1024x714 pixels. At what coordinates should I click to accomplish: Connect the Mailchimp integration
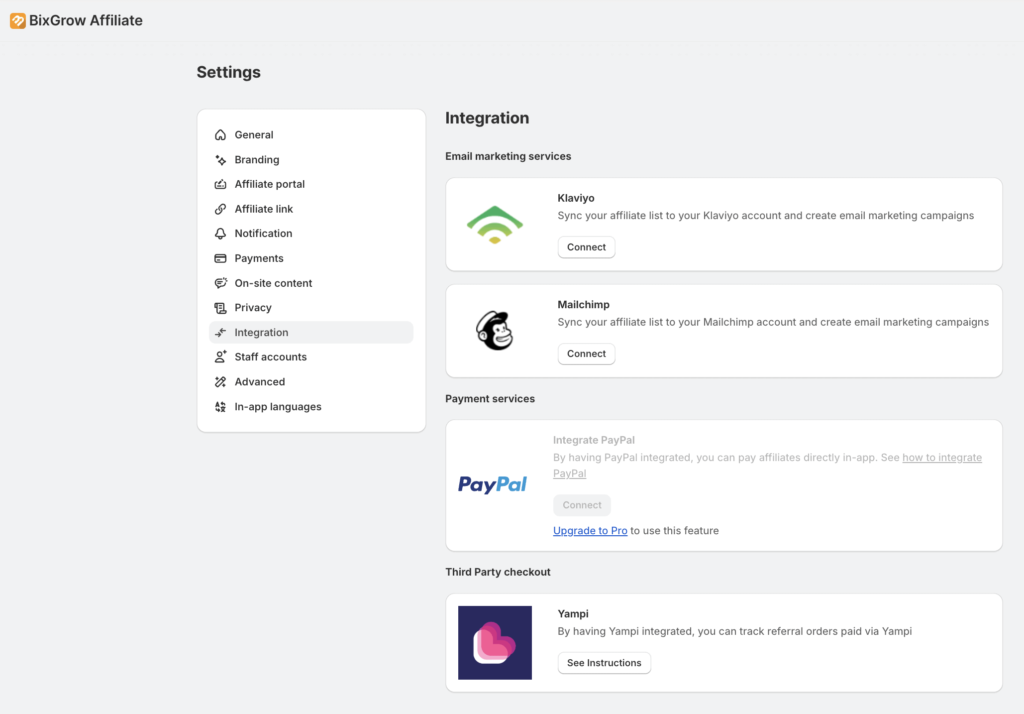(x=586, y=353)
